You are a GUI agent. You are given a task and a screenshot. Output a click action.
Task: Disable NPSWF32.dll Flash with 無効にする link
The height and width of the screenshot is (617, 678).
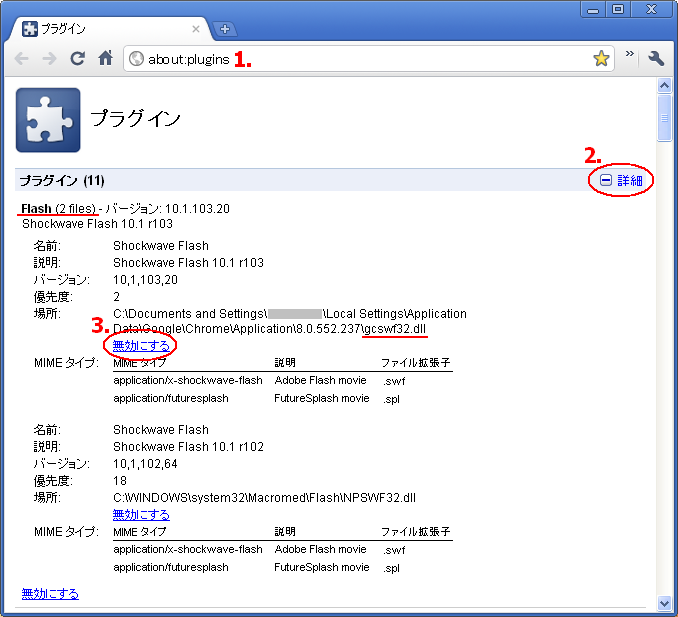(x=141, y=514)
